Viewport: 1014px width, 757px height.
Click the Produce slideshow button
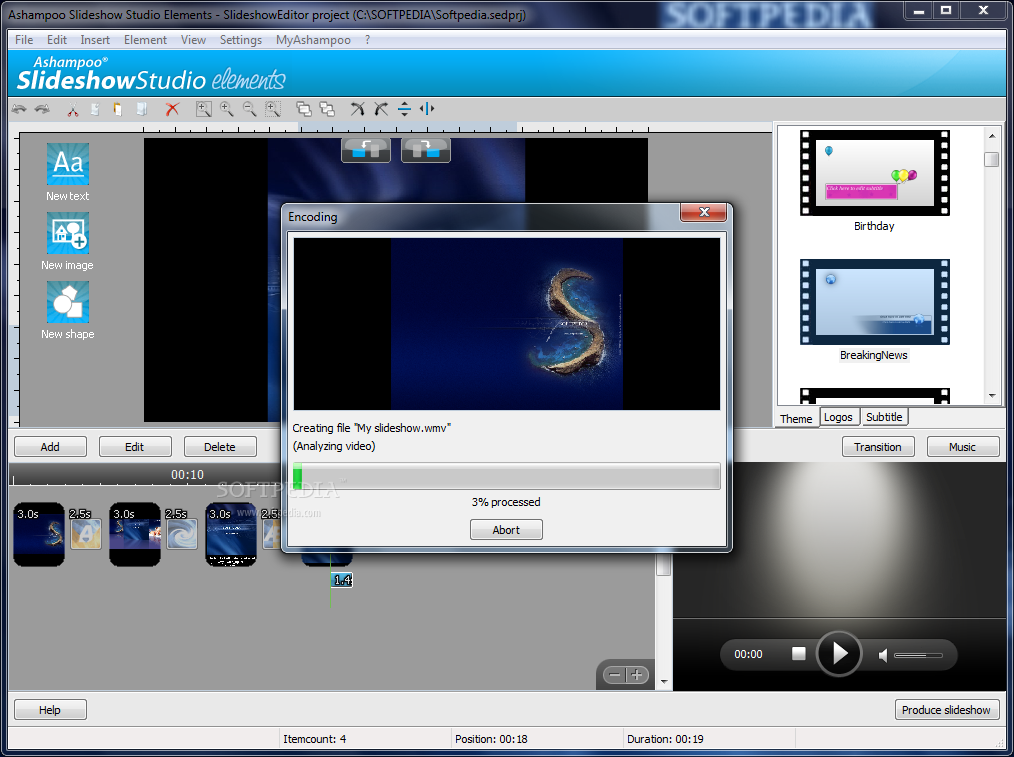(947, 710)
